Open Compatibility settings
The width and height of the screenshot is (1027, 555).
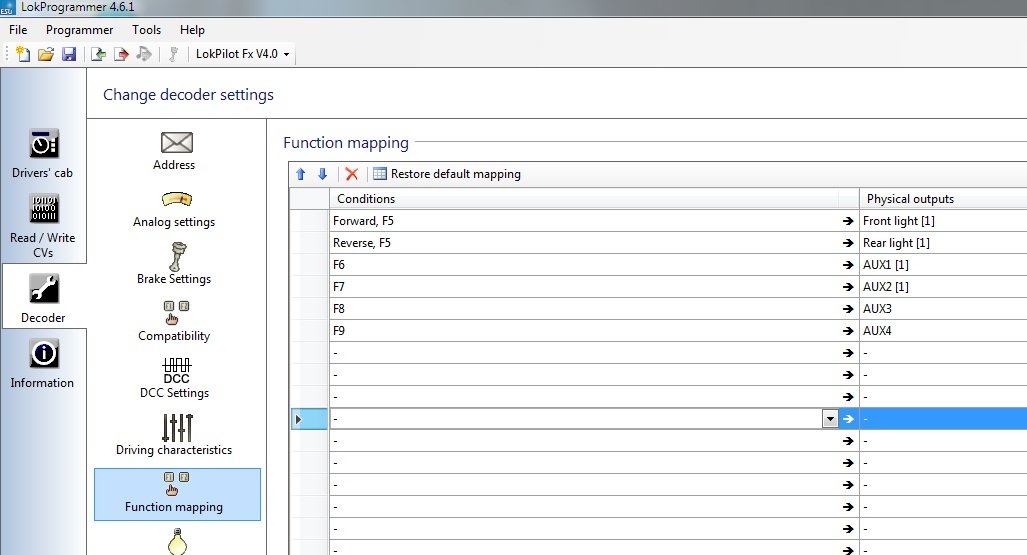174,322
